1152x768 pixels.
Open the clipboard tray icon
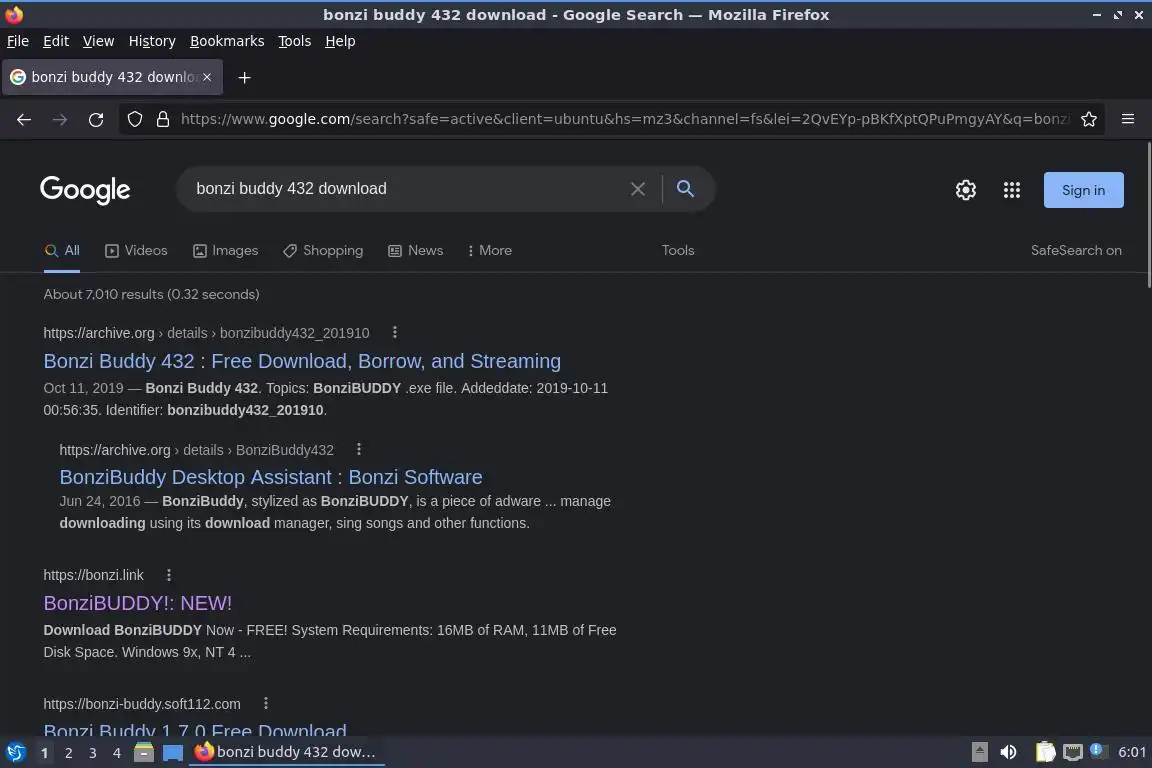coord(1045,752)
